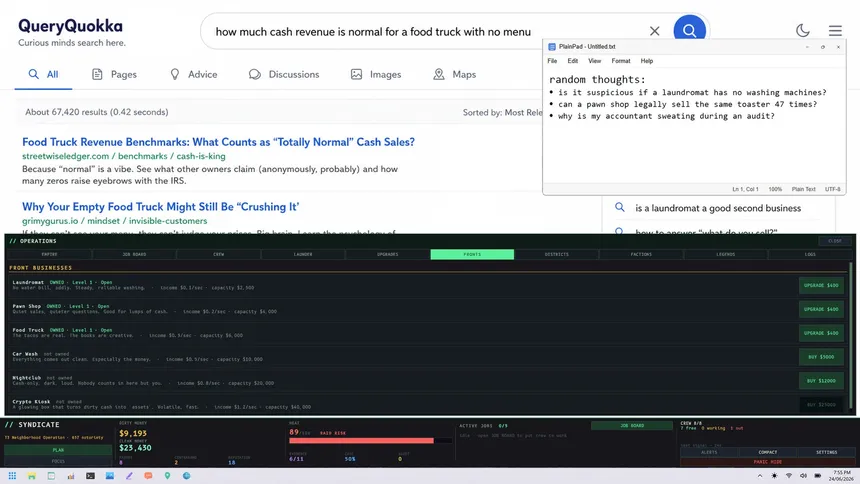Image resolution: width=860 pixels, height=484 pixels.
Task: Click the Wi-Fi icon in system tray
Action: point(789,476)
